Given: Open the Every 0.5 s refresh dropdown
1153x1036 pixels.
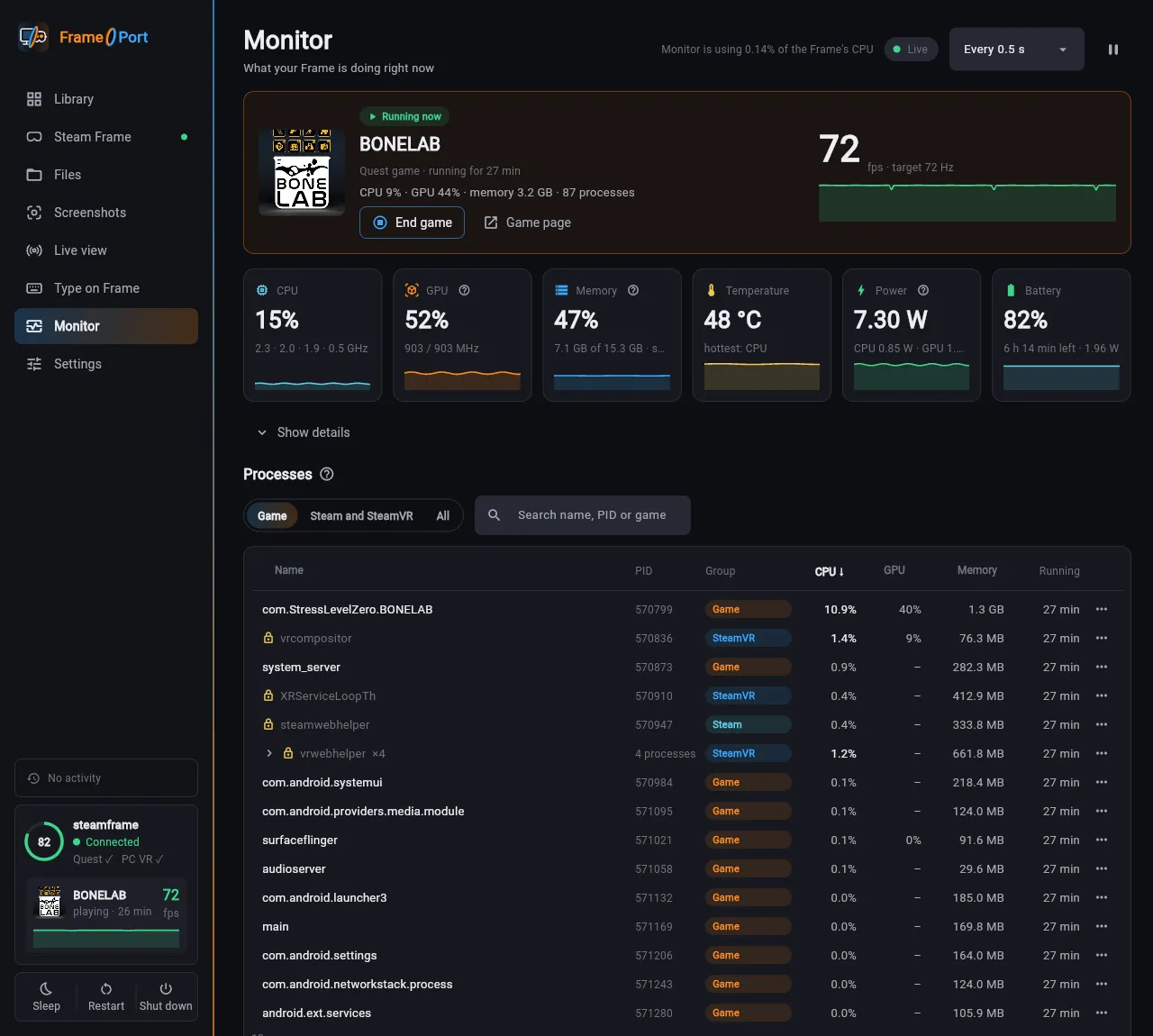Looking at the screenshot, I should pos(1017,50).
